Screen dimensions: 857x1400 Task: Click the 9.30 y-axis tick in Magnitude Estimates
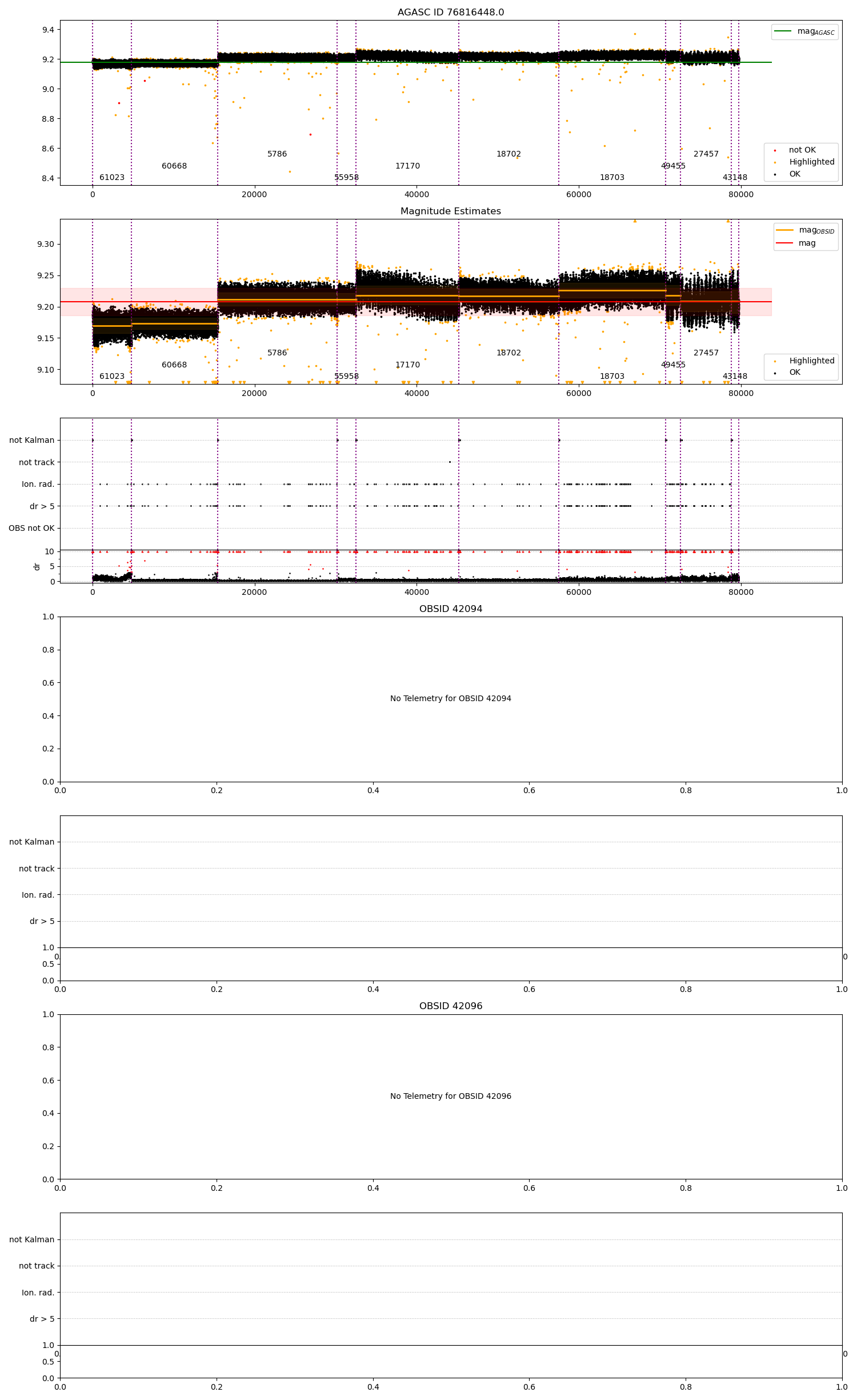pyautogui.click(x=46, y=245)
